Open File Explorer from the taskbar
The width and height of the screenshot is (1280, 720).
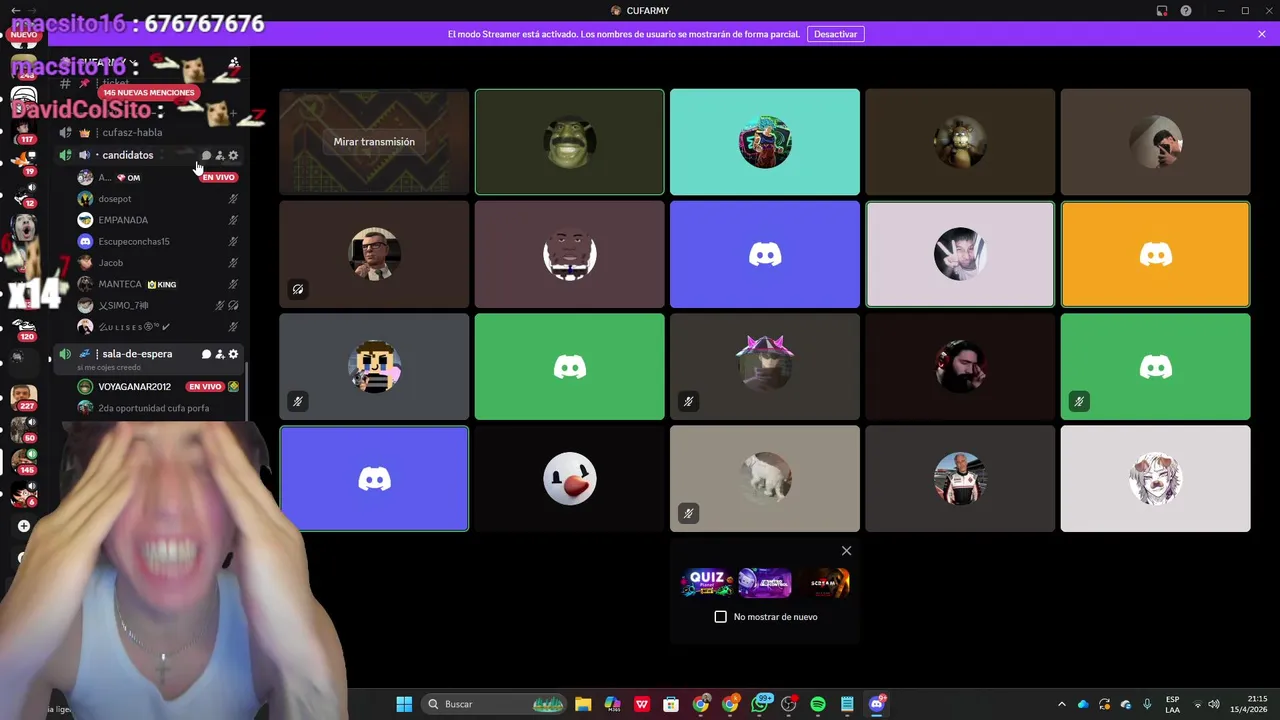click(583, 704)
